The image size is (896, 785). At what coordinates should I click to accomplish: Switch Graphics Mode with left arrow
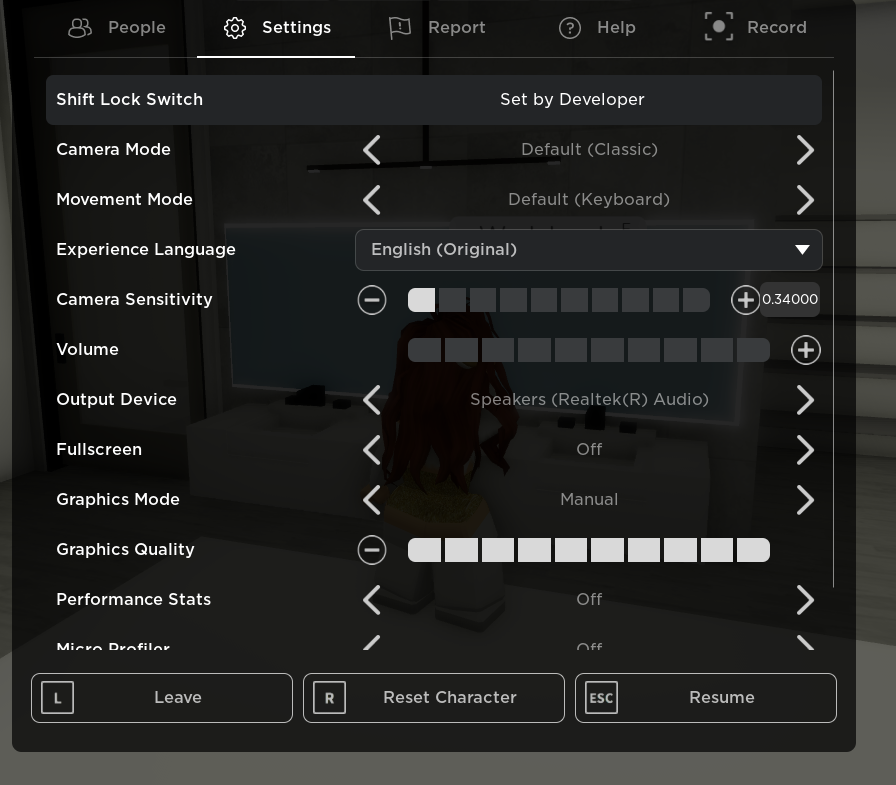[x=371, y=500]
